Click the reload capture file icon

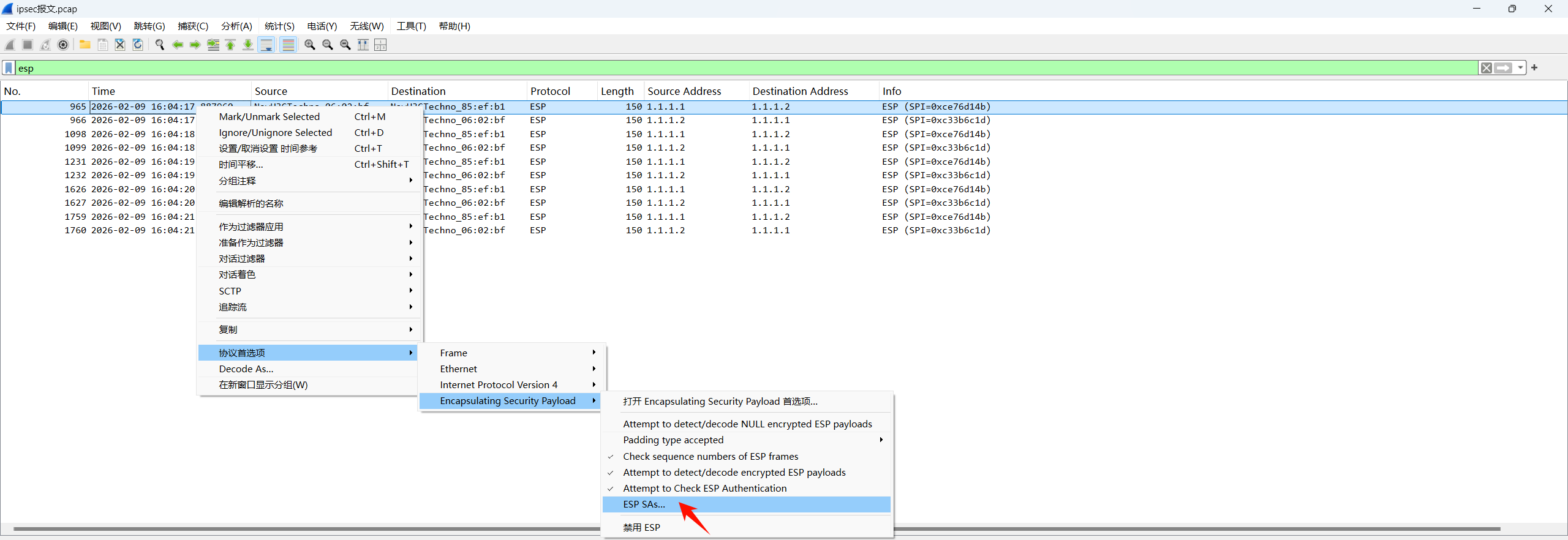138,45
